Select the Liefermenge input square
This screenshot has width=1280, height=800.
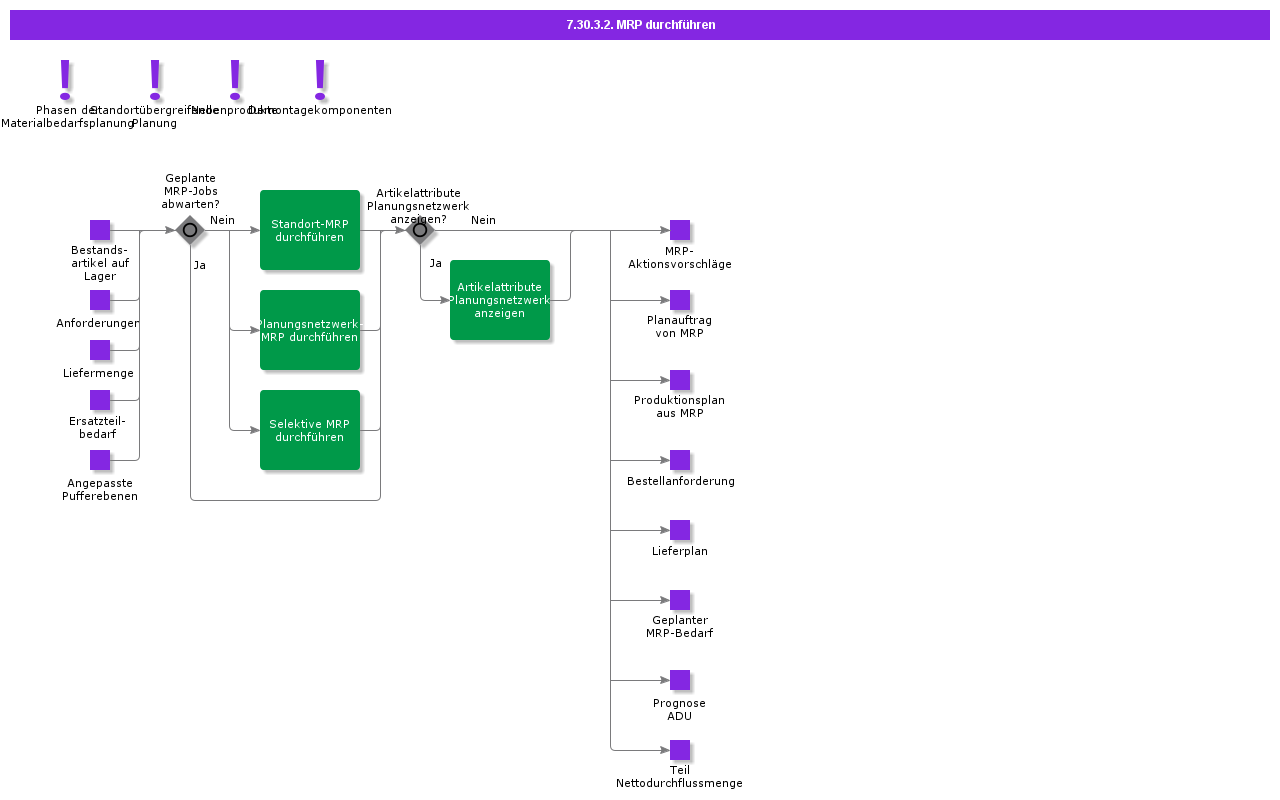click(100, 350)
